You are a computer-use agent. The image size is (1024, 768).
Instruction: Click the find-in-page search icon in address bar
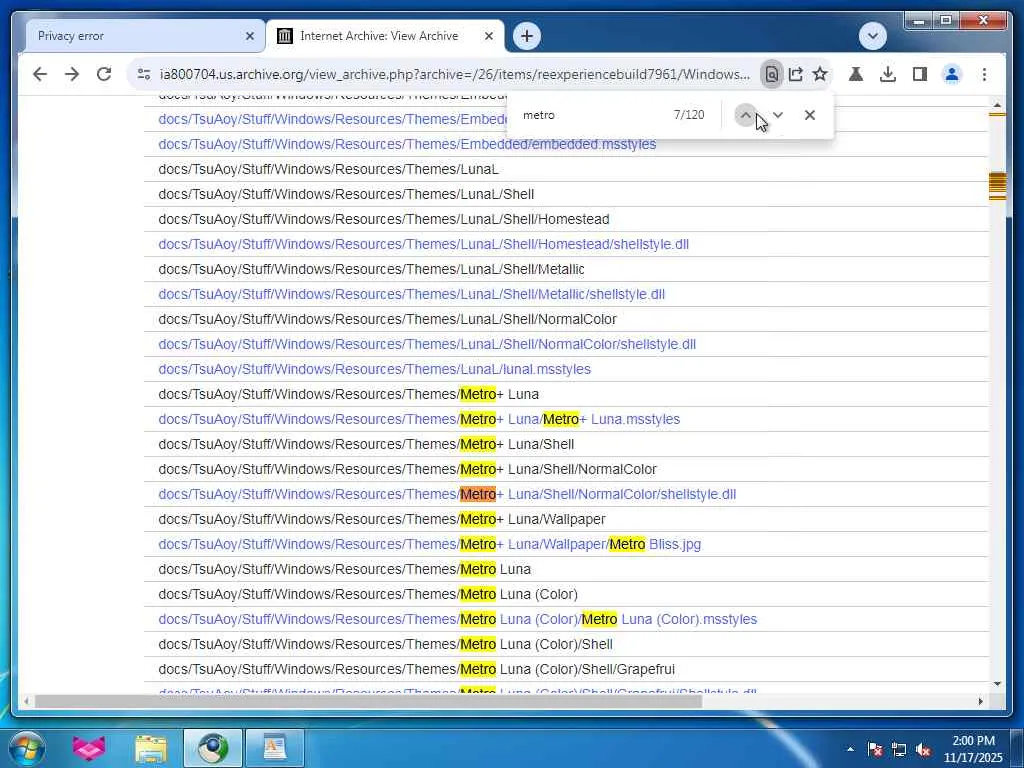pyautogui.click(x=771, y=74)
